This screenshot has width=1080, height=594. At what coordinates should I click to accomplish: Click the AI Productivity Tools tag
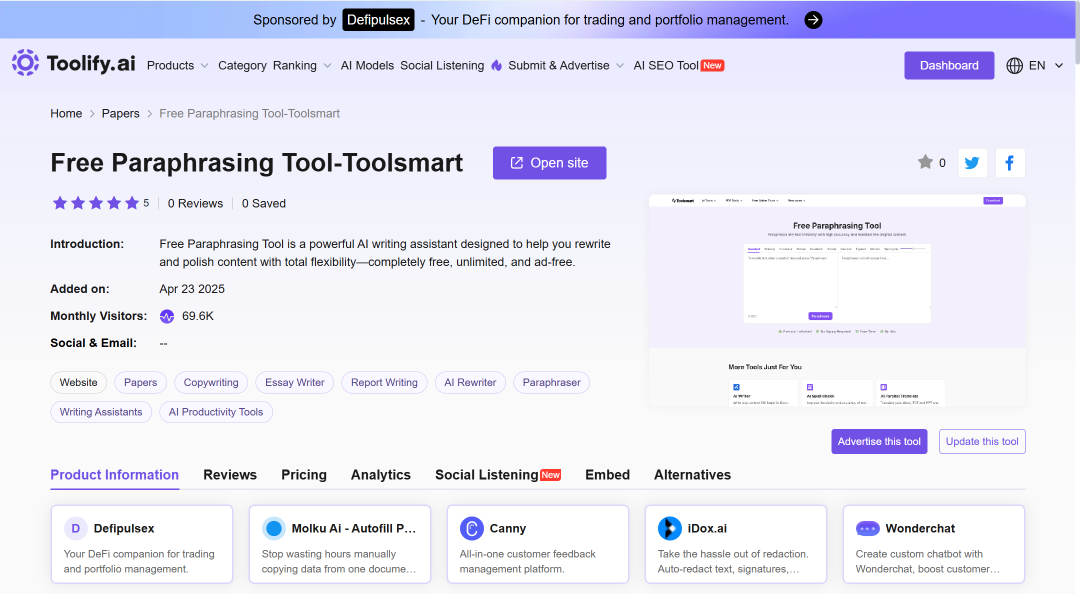pyautogui.click(x=216, y=412)
